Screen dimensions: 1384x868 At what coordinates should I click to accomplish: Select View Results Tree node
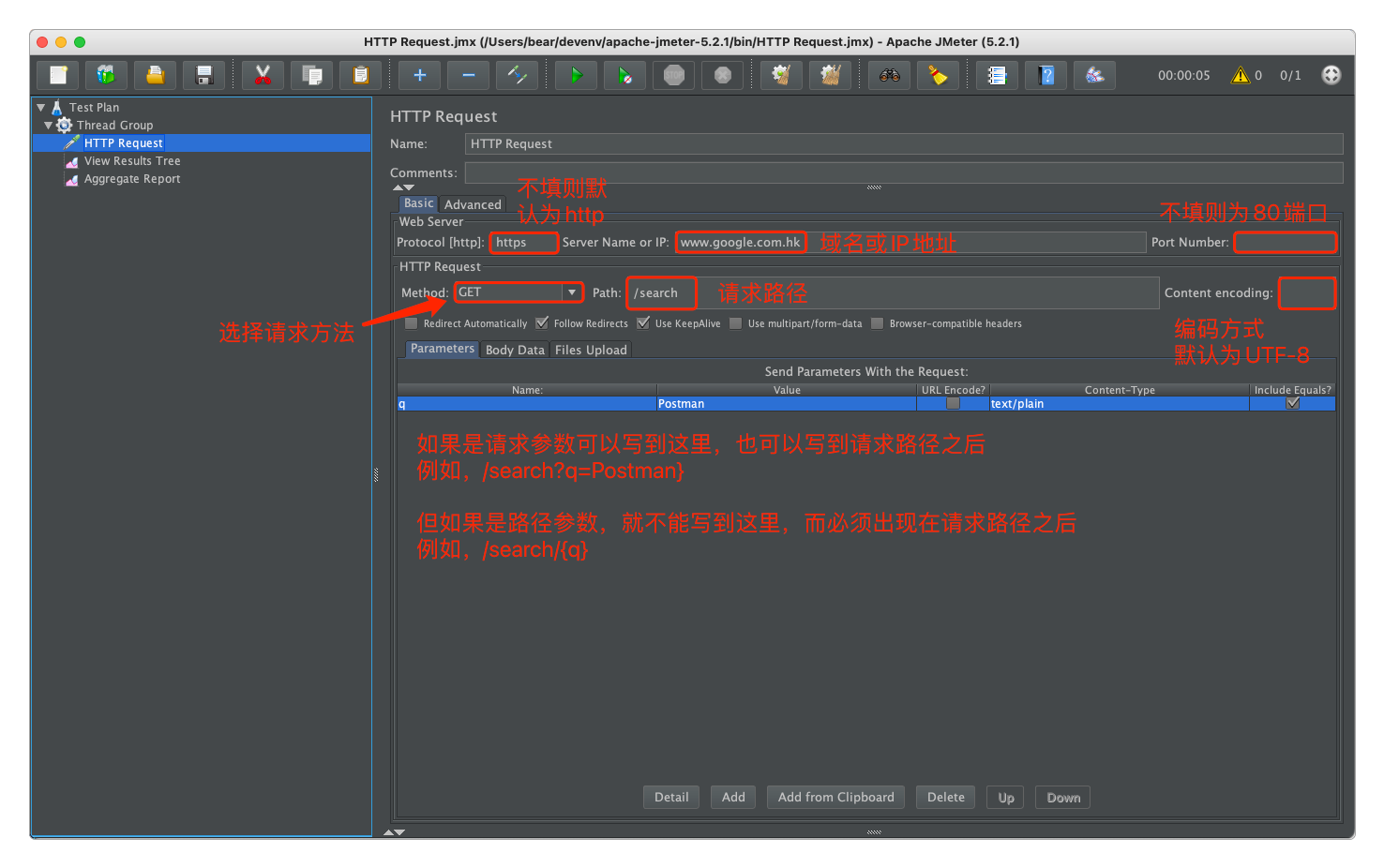pyautogui.click(x=132, y=161)
